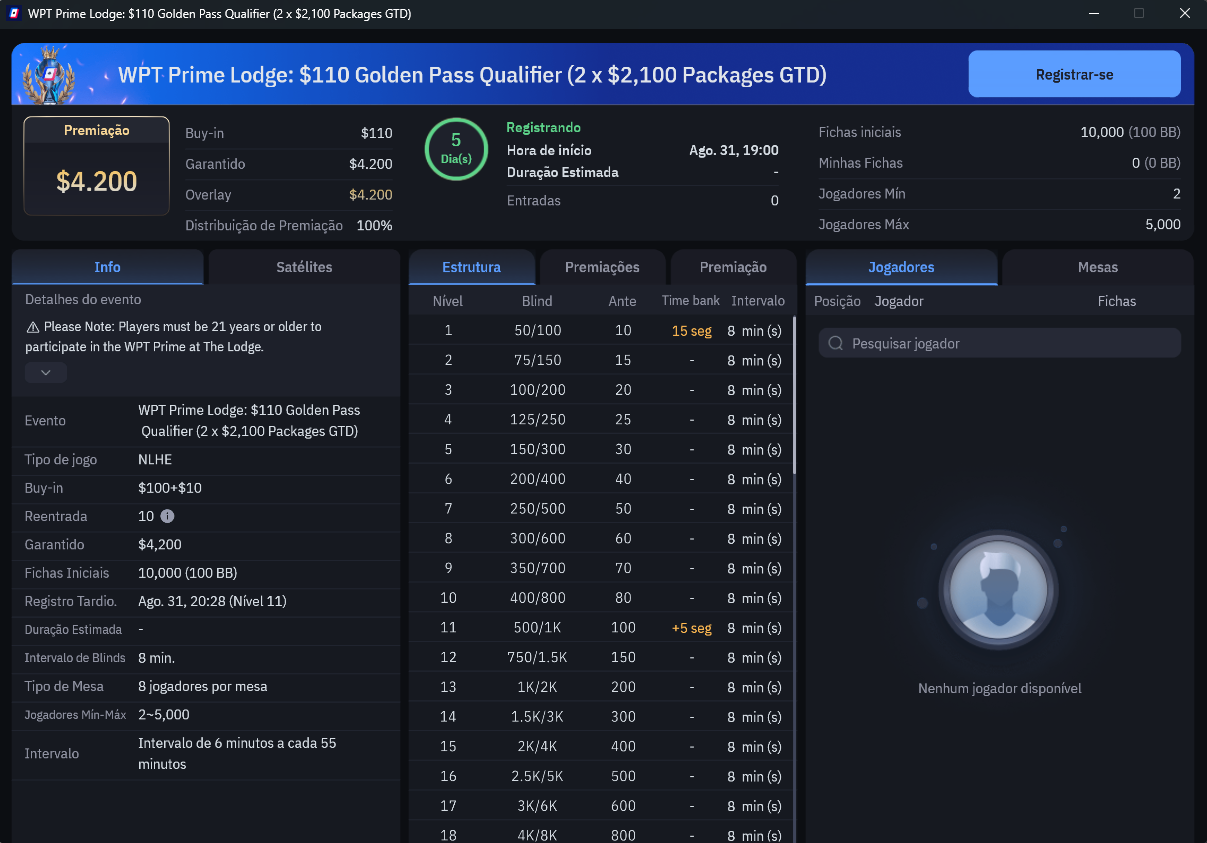Click the $4.200 Premiação prize card
1207x843 pixels.
(x=97, y=166)
